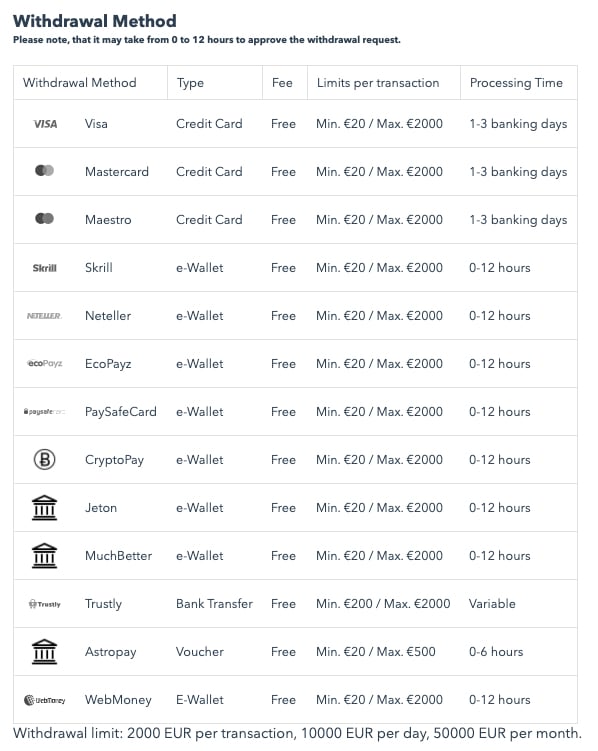Click the Trustly Bank Transfer type cell
This screenshot has width=598, height=751.
point(214,603)
